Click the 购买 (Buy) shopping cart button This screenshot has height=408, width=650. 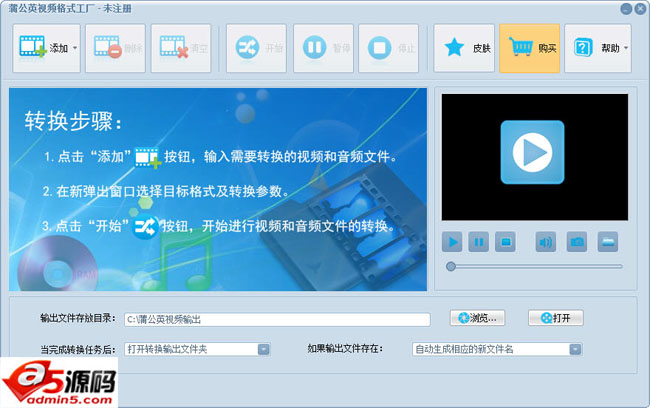530,48
